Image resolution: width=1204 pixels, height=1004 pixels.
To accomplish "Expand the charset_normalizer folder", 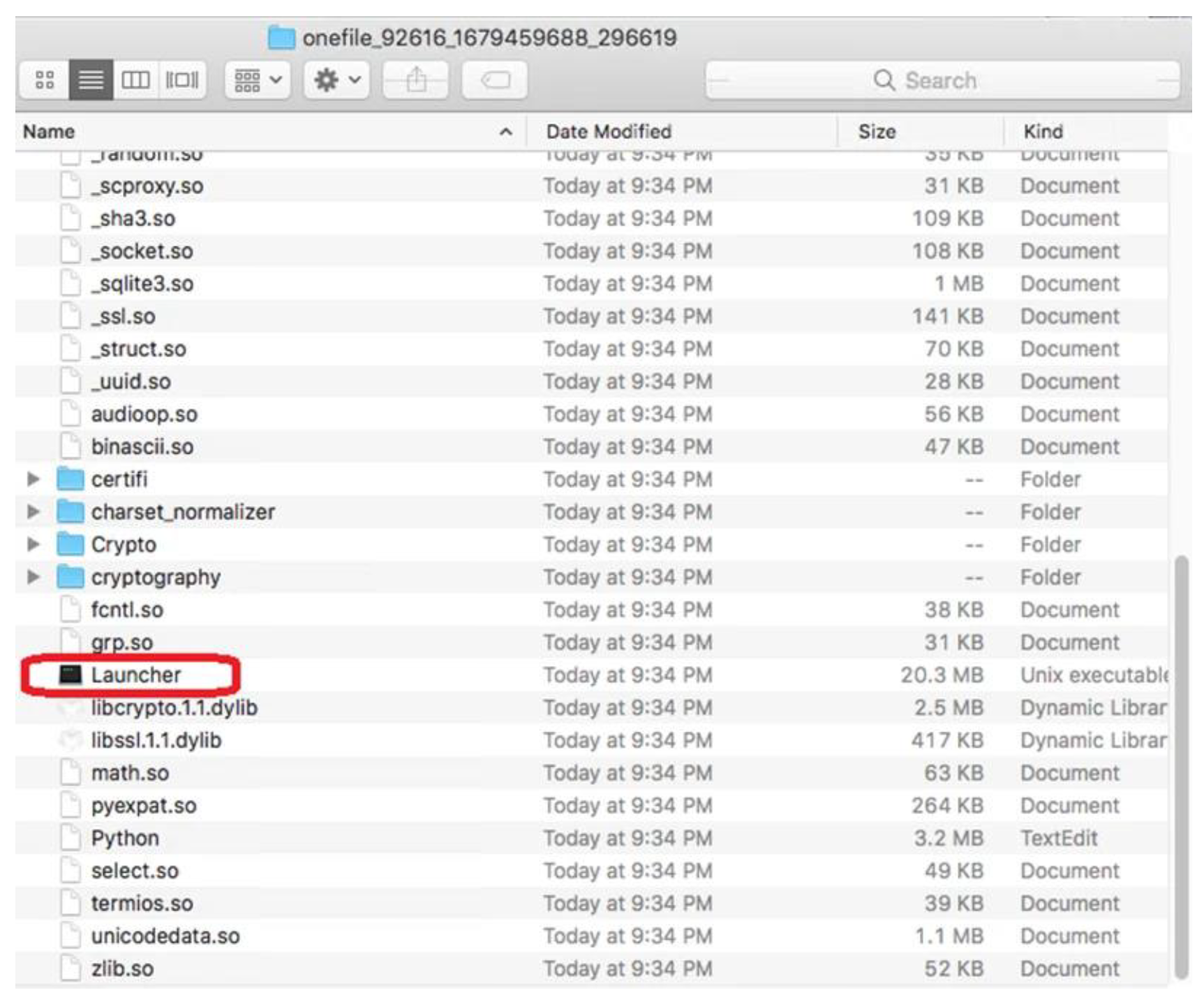I will click(33, 512).
